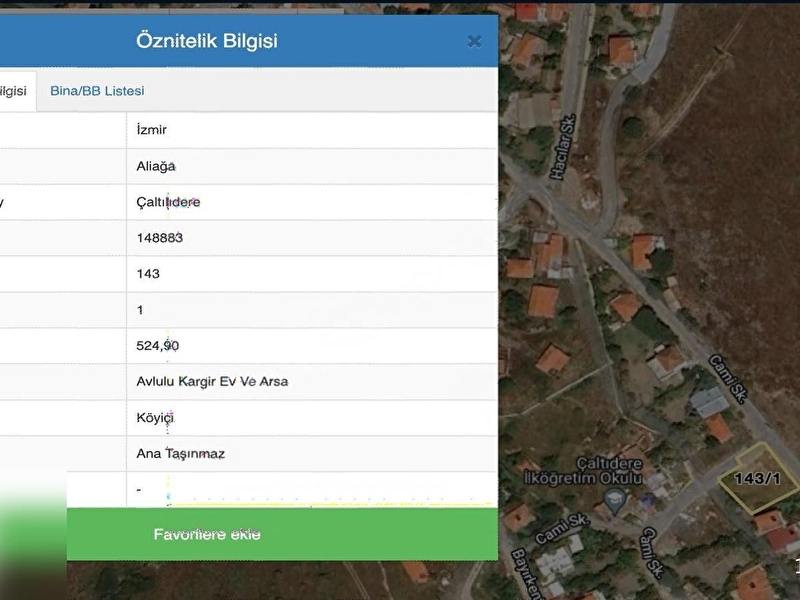
Task: Click the block number 143 cell
Action: [148, 274]
